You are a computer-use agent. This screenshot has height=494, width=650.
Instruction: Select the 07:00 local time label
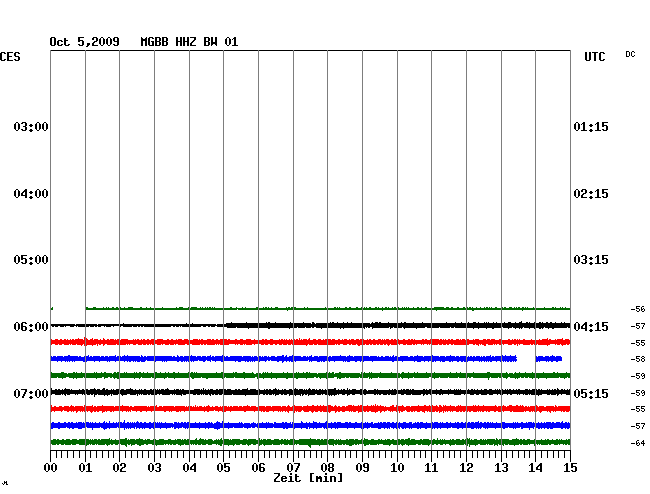pos(31,393)
